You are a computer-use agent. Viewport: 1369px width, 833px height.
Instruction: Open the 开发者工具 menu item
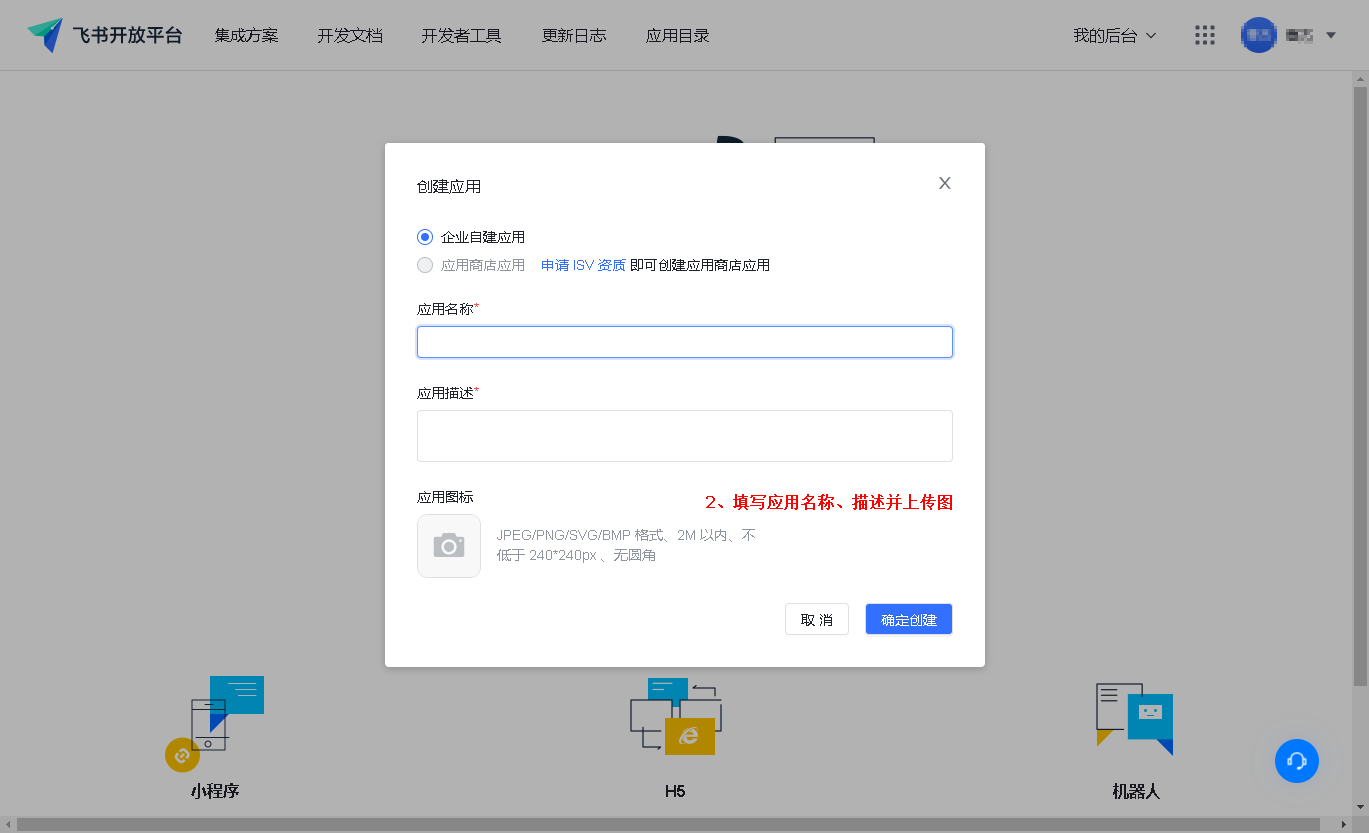tap(461, 36)
